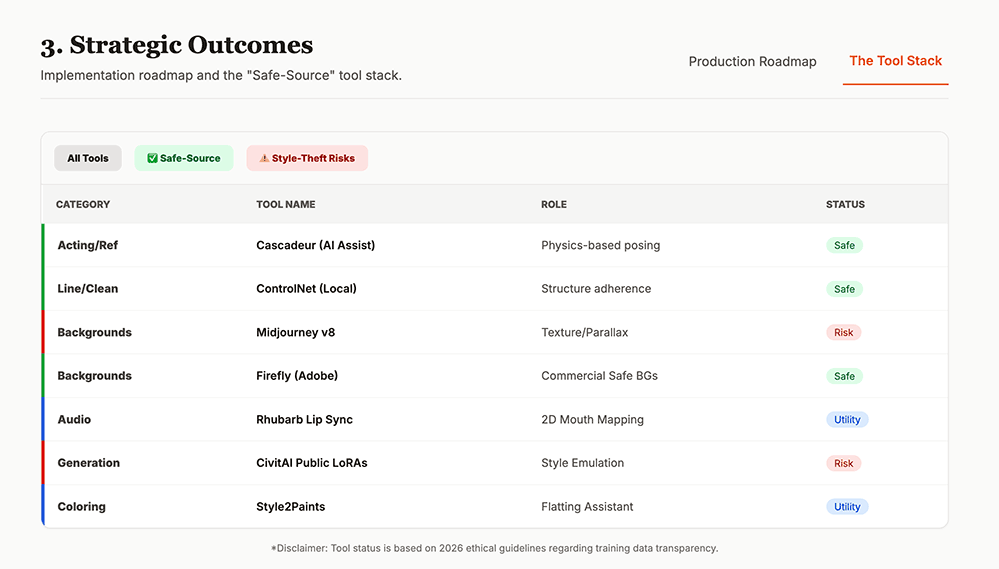
Task: Select the Coloring category cell
Action: tap(82, 507)
